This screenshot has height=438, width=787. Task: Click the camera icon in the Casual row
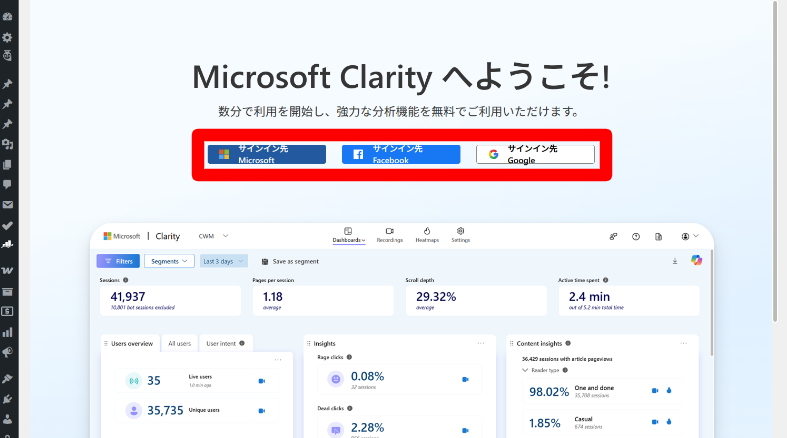click(x=655, y=422)
